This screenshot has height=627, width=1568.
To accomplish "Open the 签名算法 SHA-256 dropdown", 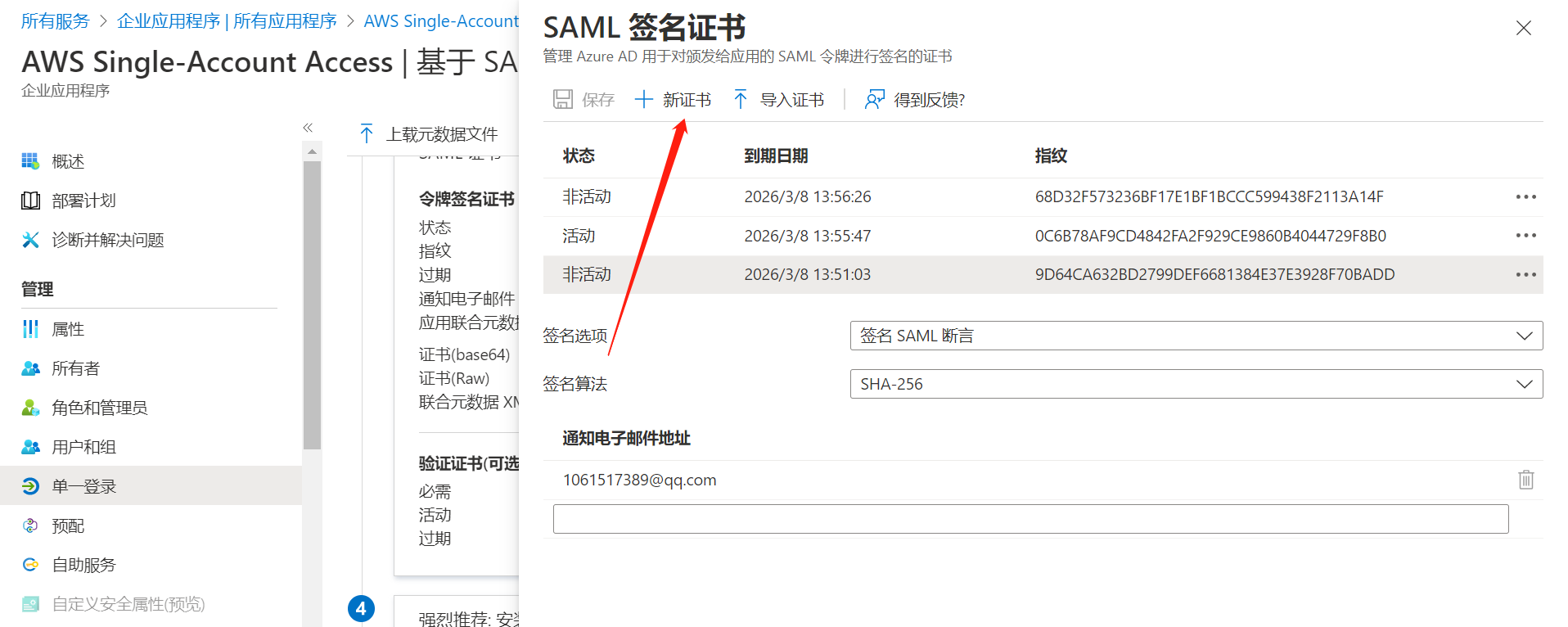I will coord(1196,384).
